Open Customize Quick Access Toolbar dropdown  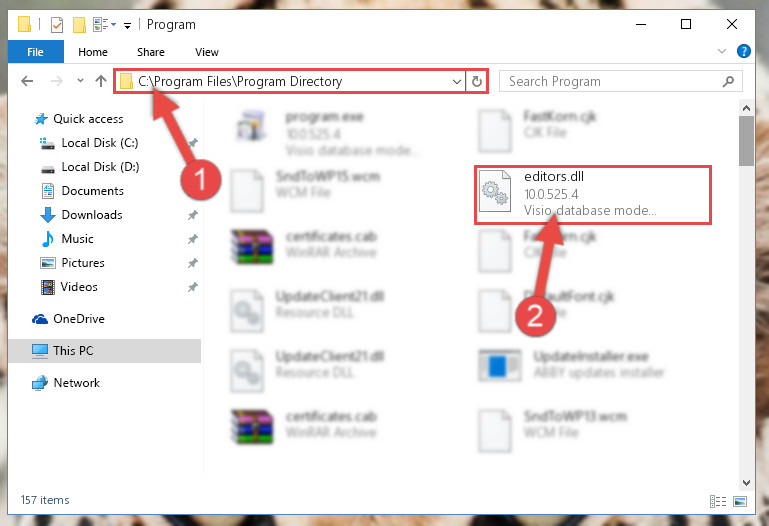point(128,25)
